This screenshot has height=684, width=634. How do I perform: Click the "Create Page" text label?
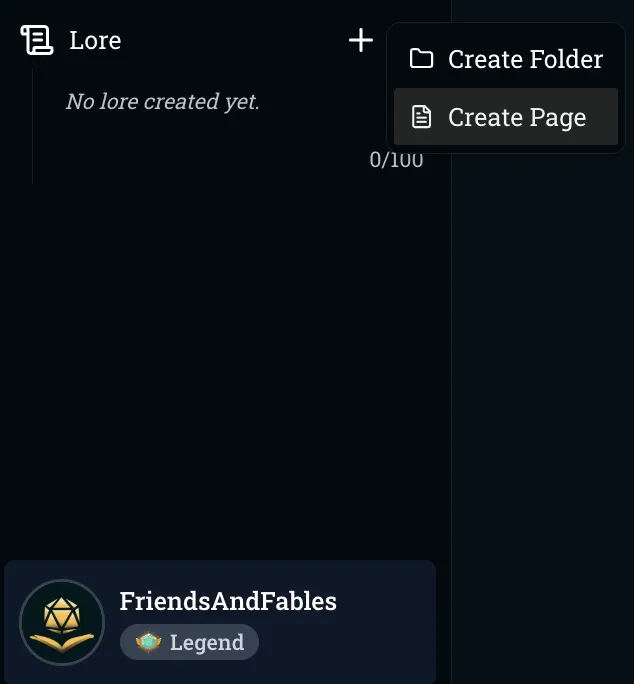(x=517, y=118)
